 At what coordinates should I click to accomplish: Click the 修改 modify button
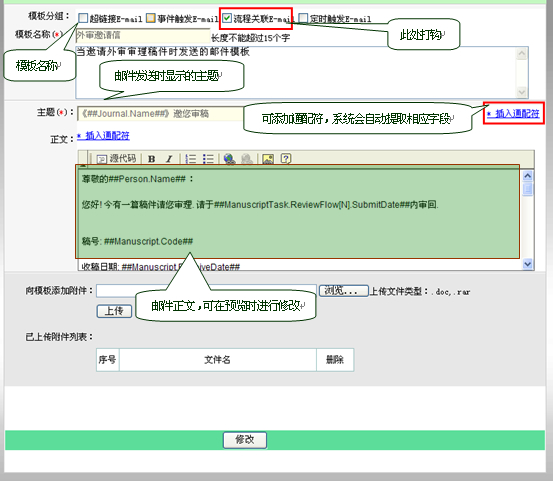(x=245, y=440)
